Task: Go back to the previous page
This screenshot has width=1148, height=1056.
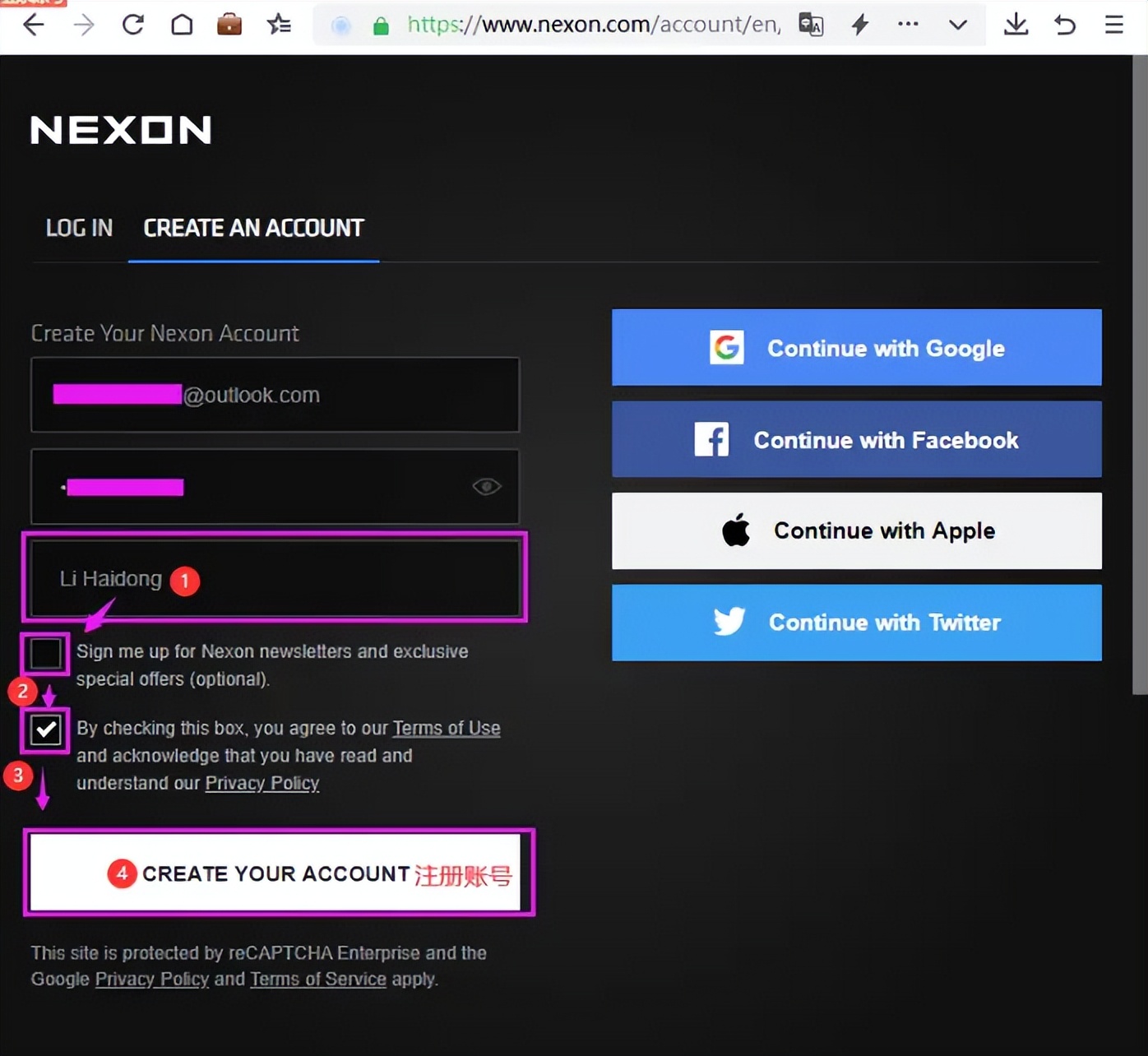Action: [x=34, y=25]
